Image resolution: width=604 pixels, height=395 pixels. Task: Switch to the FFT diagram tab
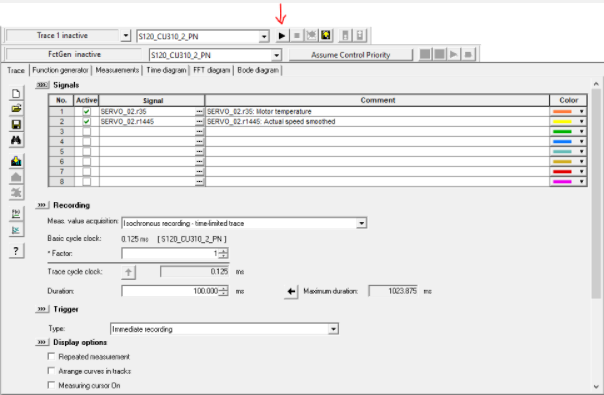pyautogui.click(x=211, y=70)
